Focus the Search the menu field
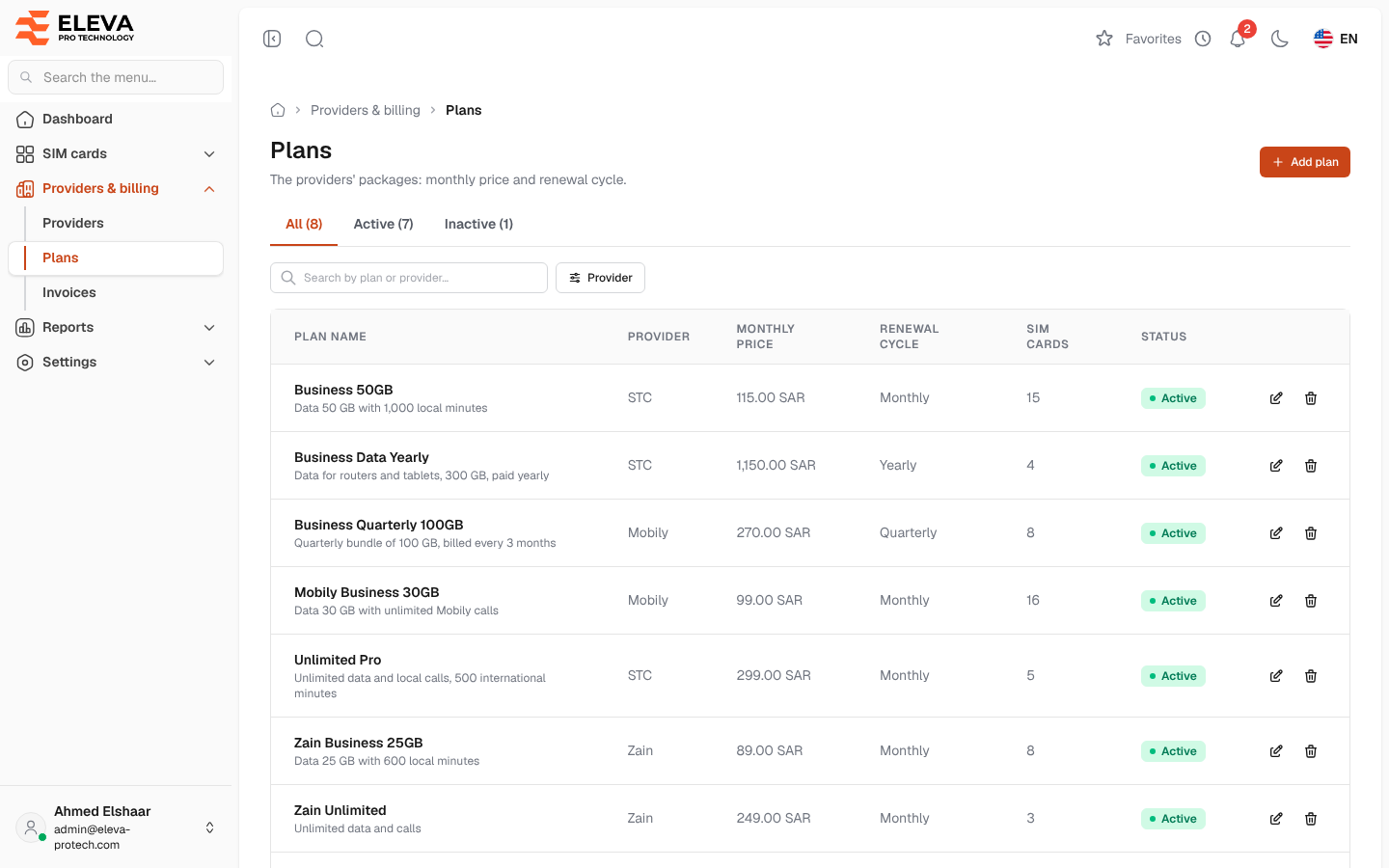 [116, 77]
